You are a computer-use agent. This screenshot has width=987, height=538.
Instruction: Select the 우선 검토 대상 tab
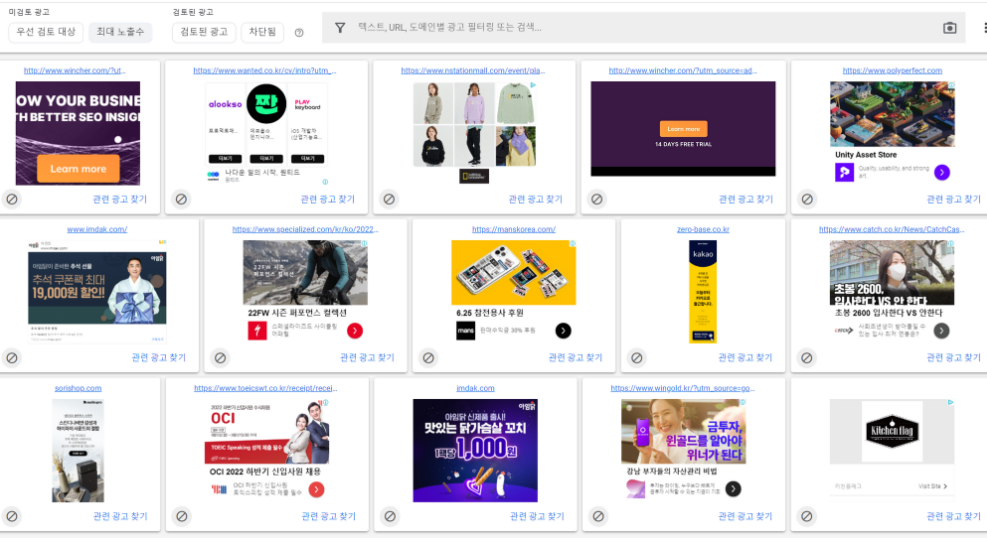point(46,32)
